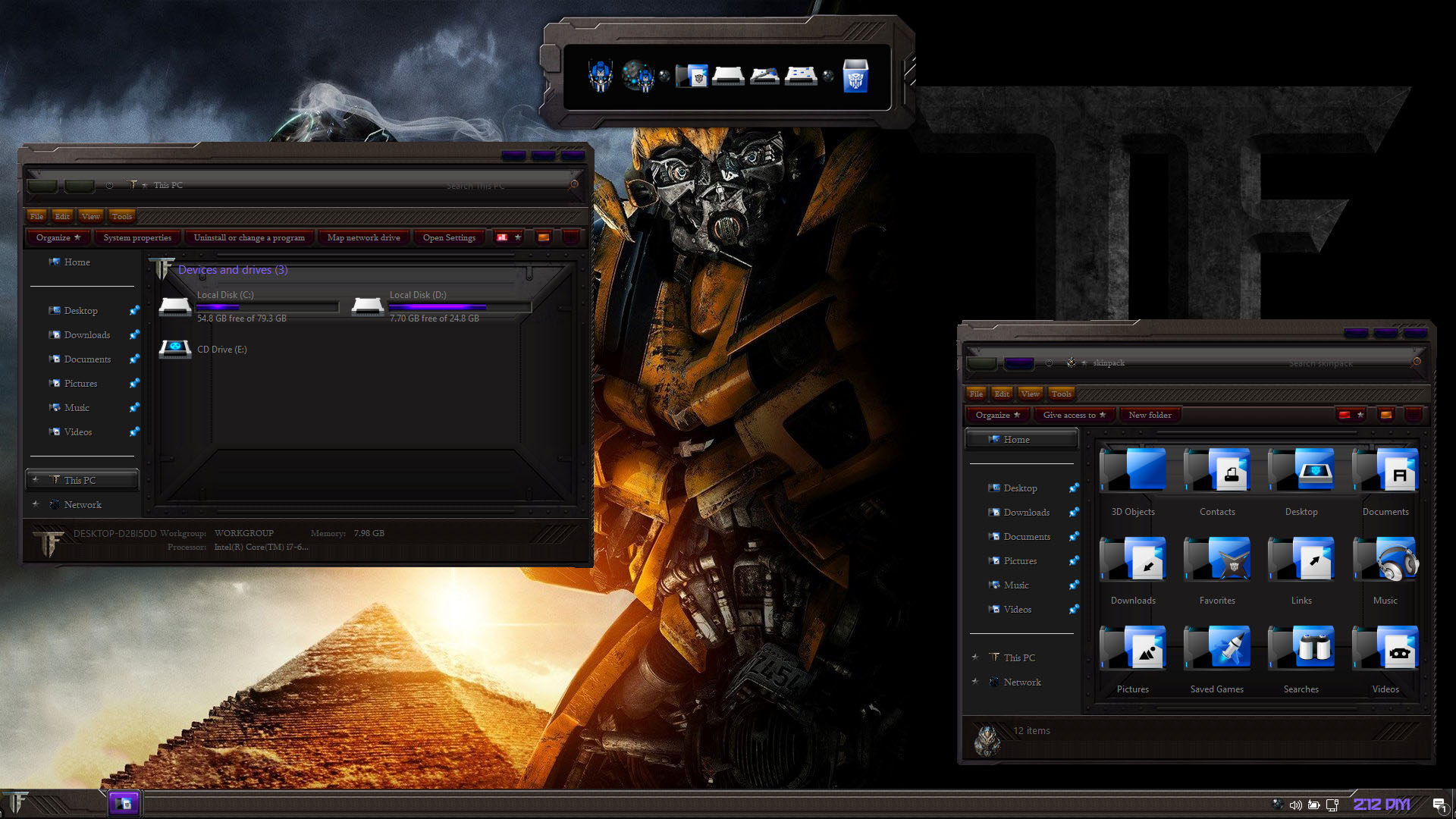Screen dimensions: 1456x819
Task: Click Uninstall or change a program
Action: pyautogui.click(x=249, y=237)
